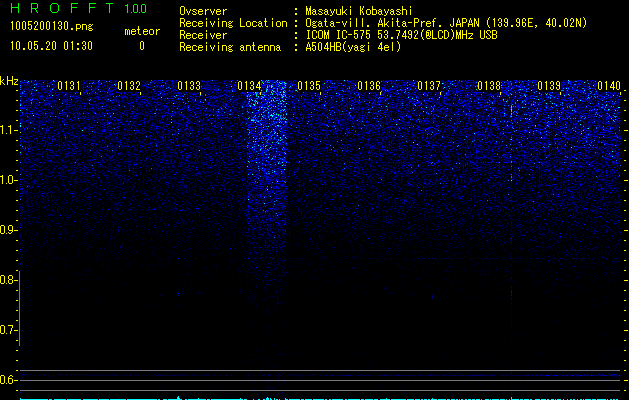629x400 pixels.
Task: Click the 0136 time marker
Action: [x=369, y=86]
